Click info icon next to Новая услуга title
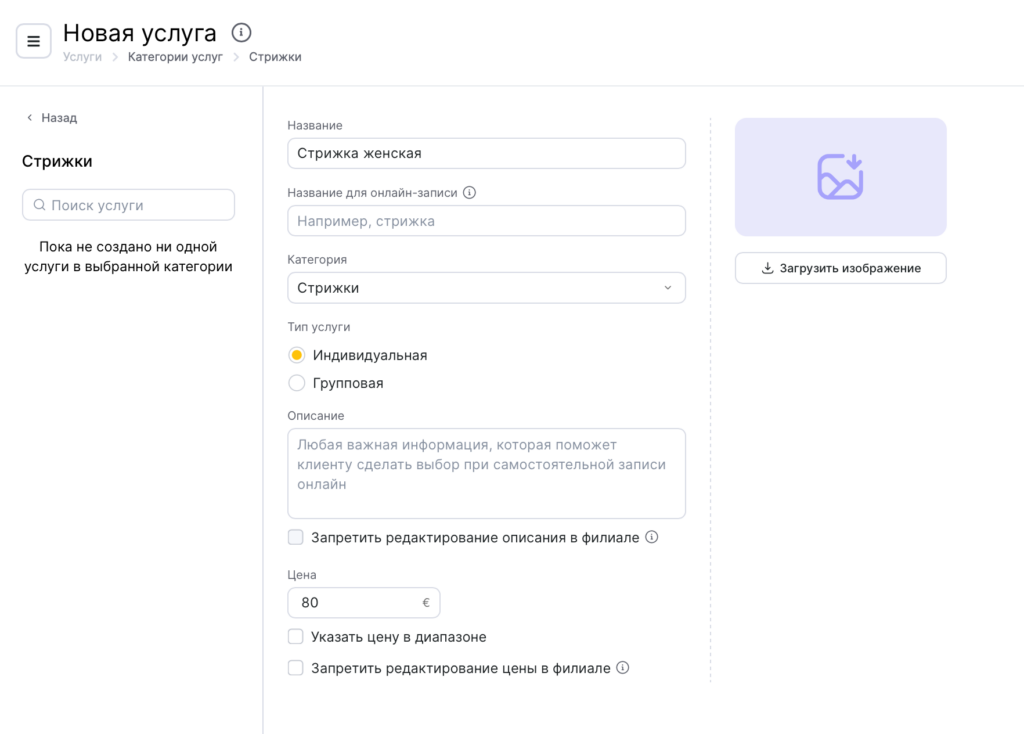 (241, 33)
